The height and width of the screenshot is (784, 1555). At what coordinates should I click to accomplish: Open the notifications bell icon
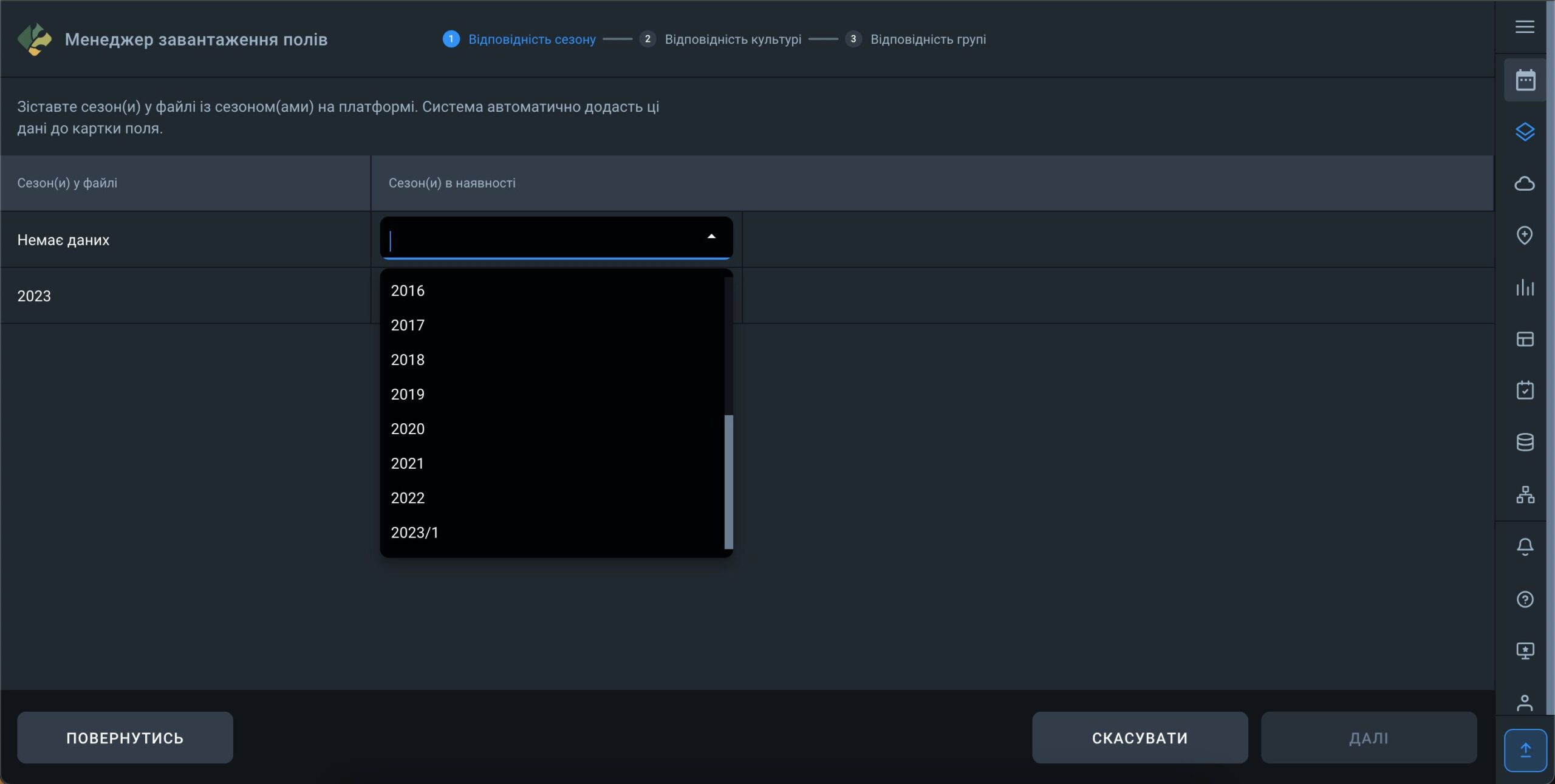[1525, 547]
